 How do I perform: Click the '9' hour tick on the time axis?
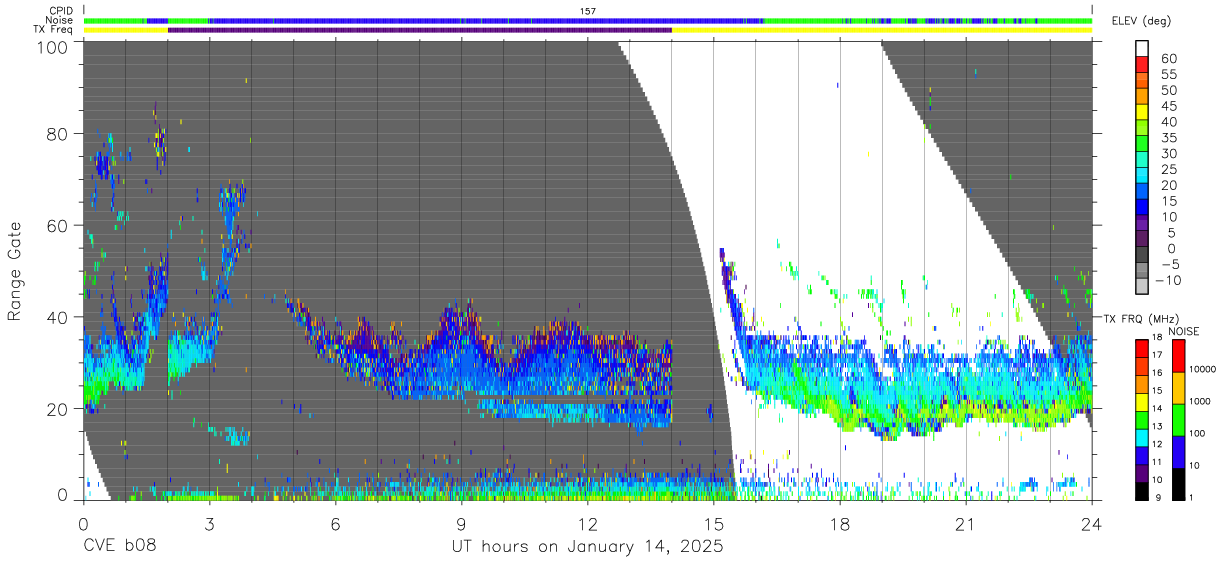click(461, 523)
